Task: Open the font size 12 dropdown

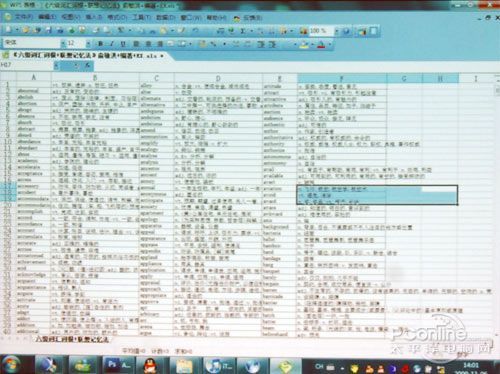Action: click(x=88, y=43)
